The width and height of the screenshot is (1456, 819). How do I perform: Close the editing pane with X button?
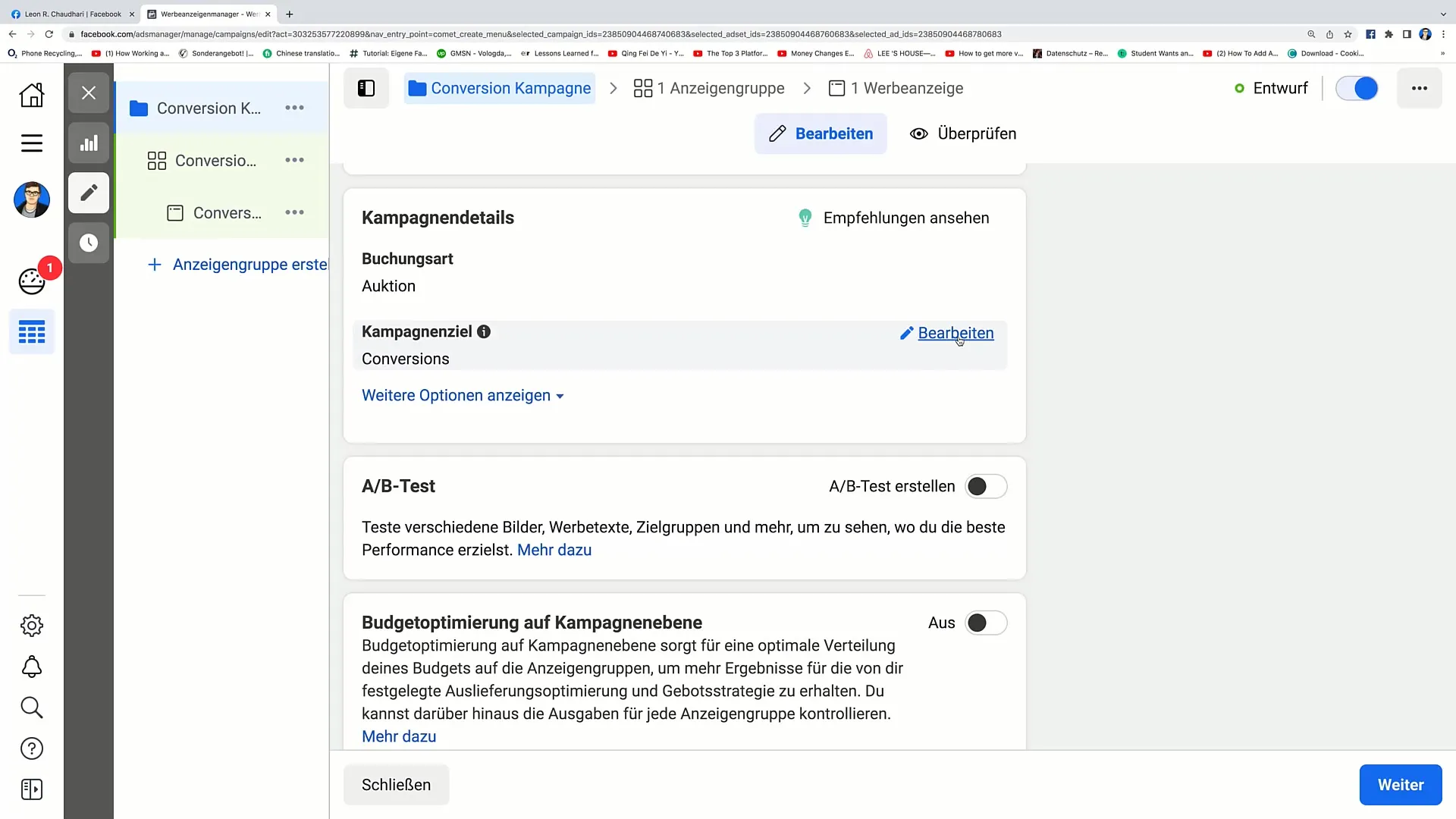point(89,93)
